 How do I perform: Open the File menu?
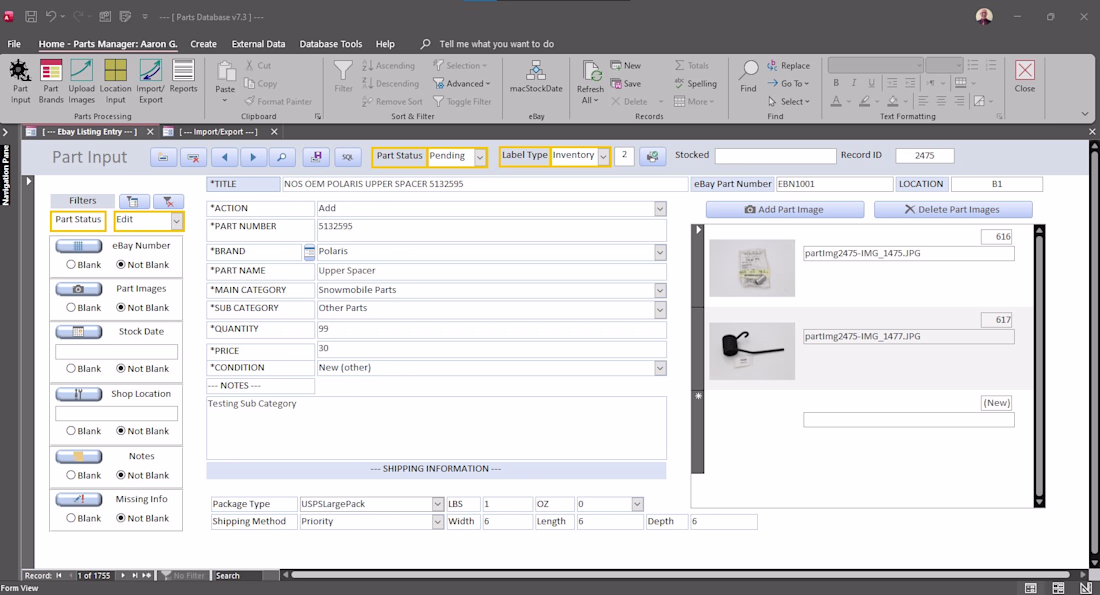click(x=14, y=44)
